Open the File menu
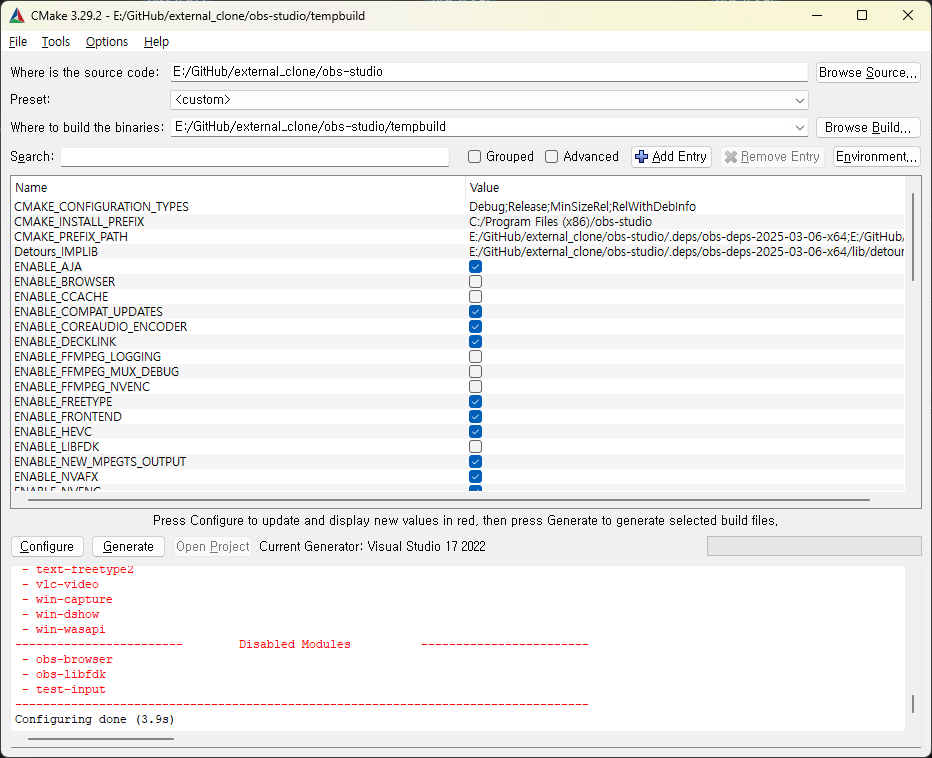 click(x=18, y=42)
